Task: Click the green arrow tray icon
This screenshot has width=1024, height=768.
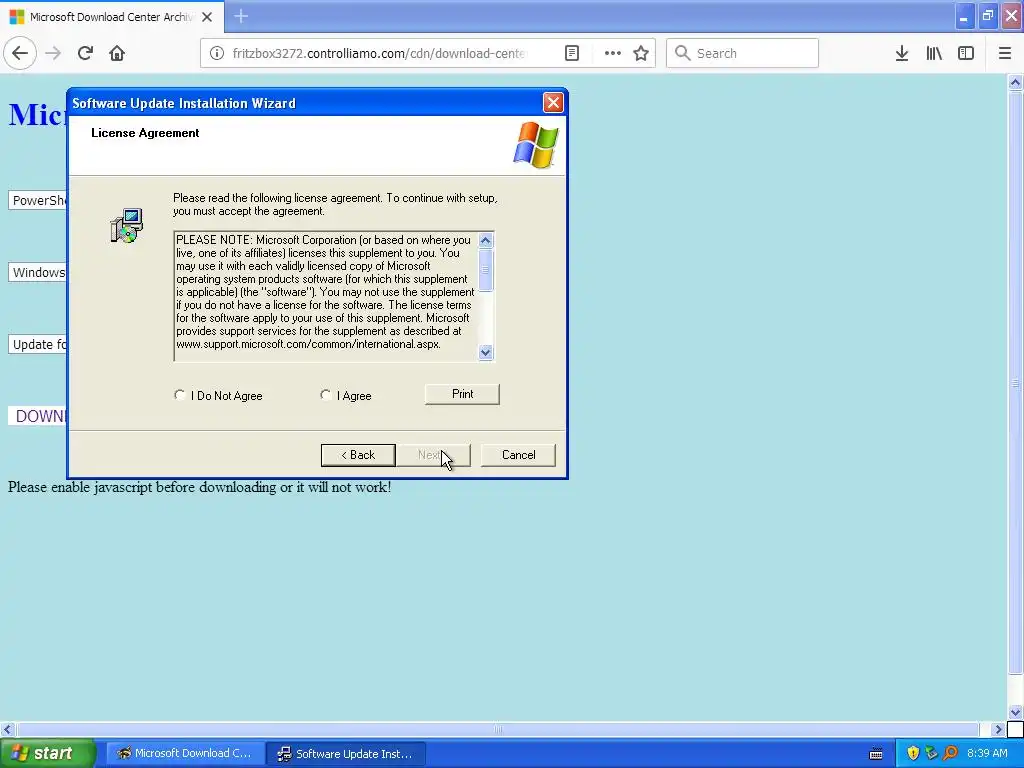Action: (932, 754)
